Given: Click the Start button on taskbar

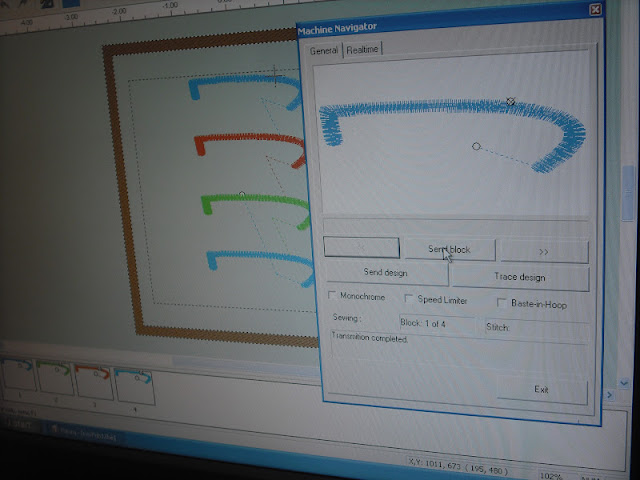Looking at the screenshot, I should pyautogui.click(x=21, y=425).
